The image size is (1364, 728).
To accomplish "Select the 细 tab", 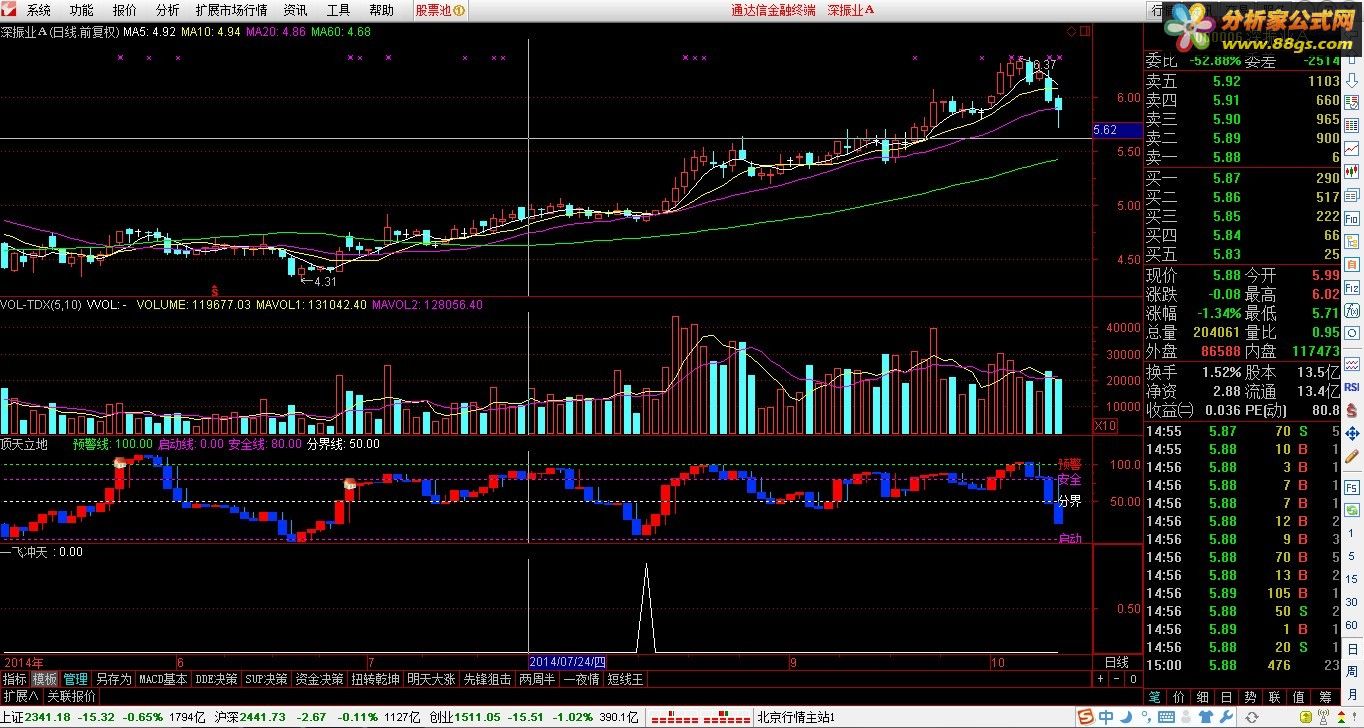I will point(1203,697).
